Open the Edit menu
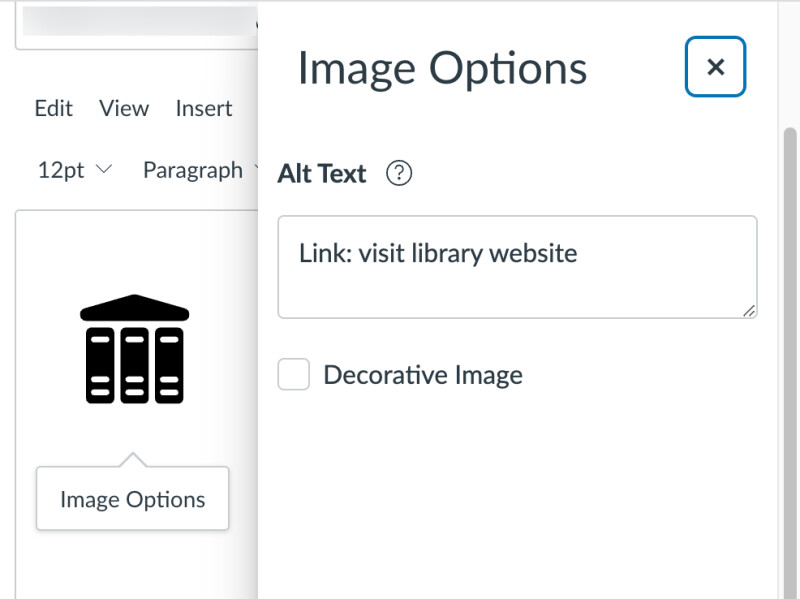This screenshot has width=800, height=599. (53, 108)
